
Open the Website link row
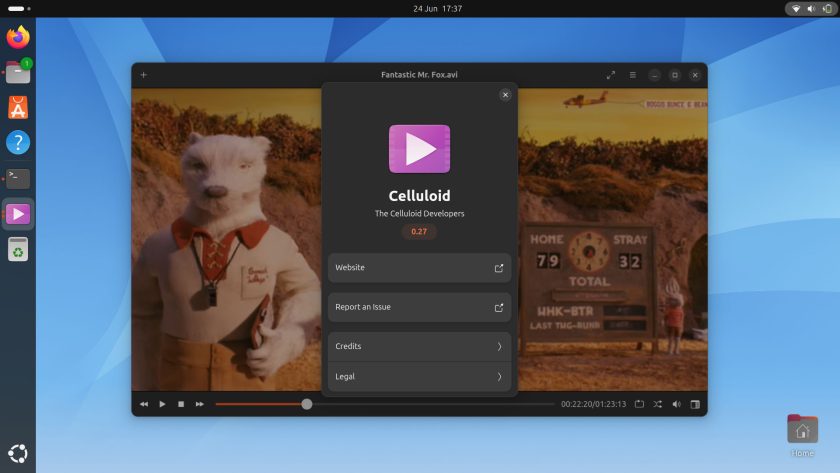point(419,268)
